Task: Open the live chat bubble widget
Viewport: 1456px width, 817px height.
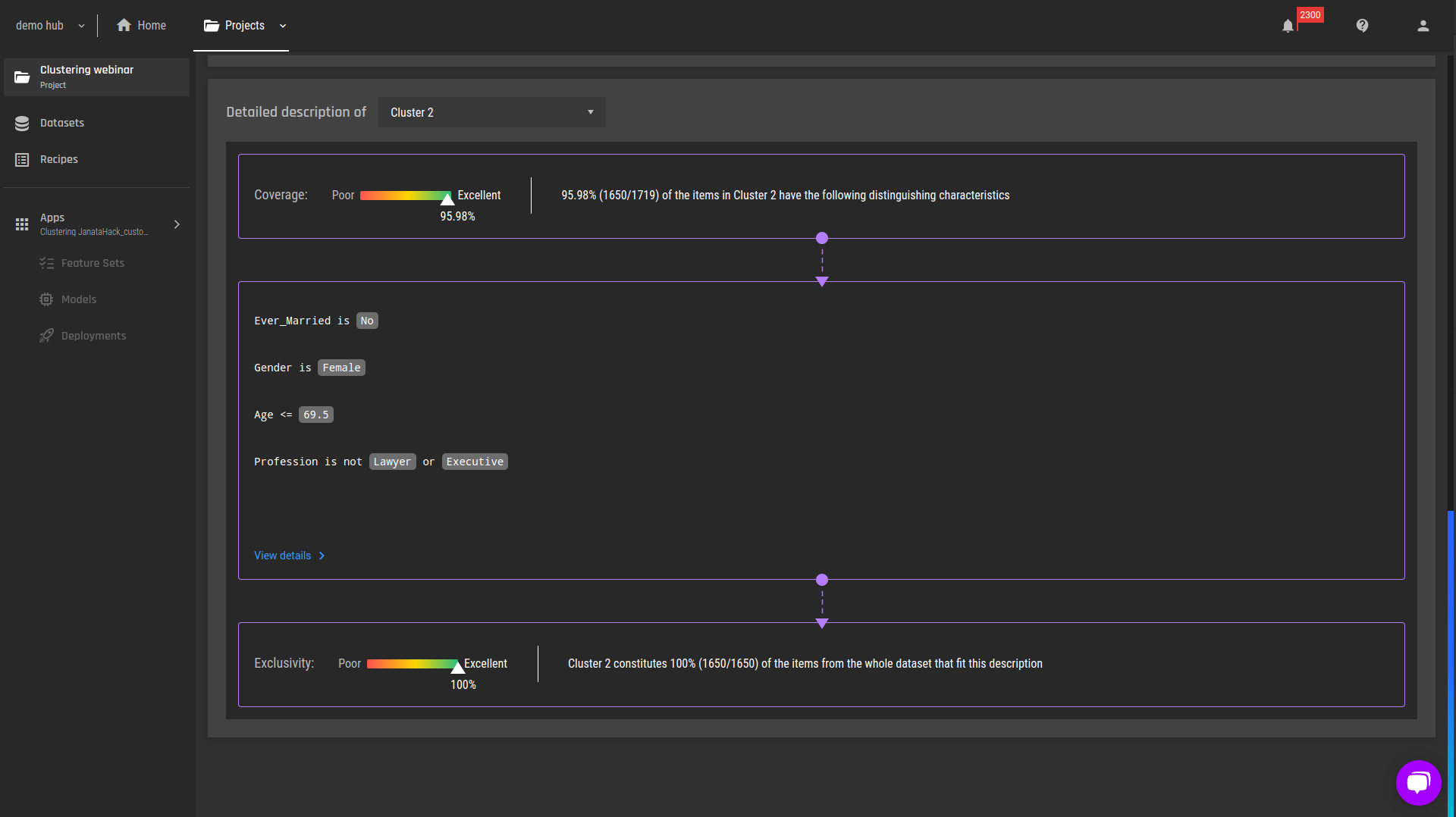Action: click(x=1418, y=782)
